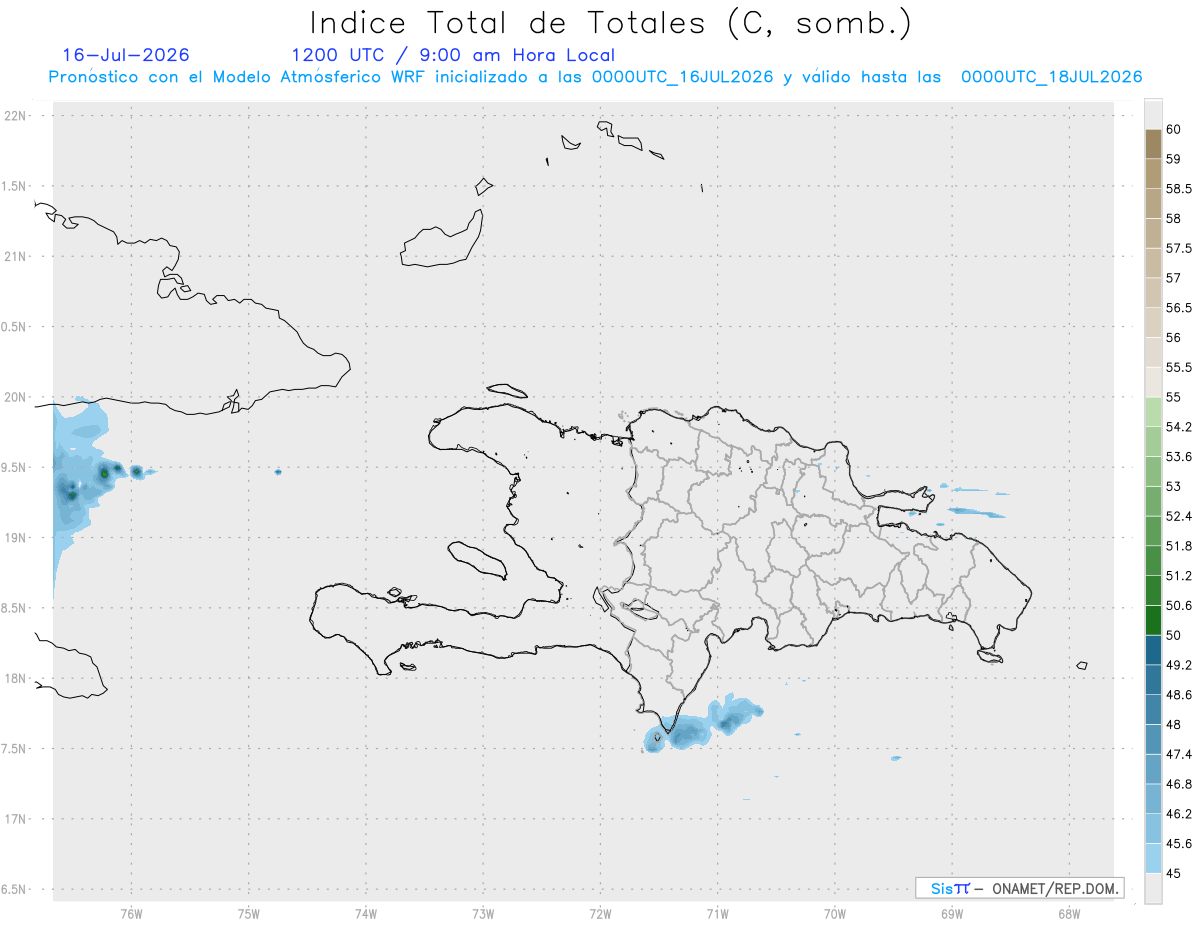The image size is (1200, 927).
Task: Click the longitude axis label "76W"
Action: [131, 913]
